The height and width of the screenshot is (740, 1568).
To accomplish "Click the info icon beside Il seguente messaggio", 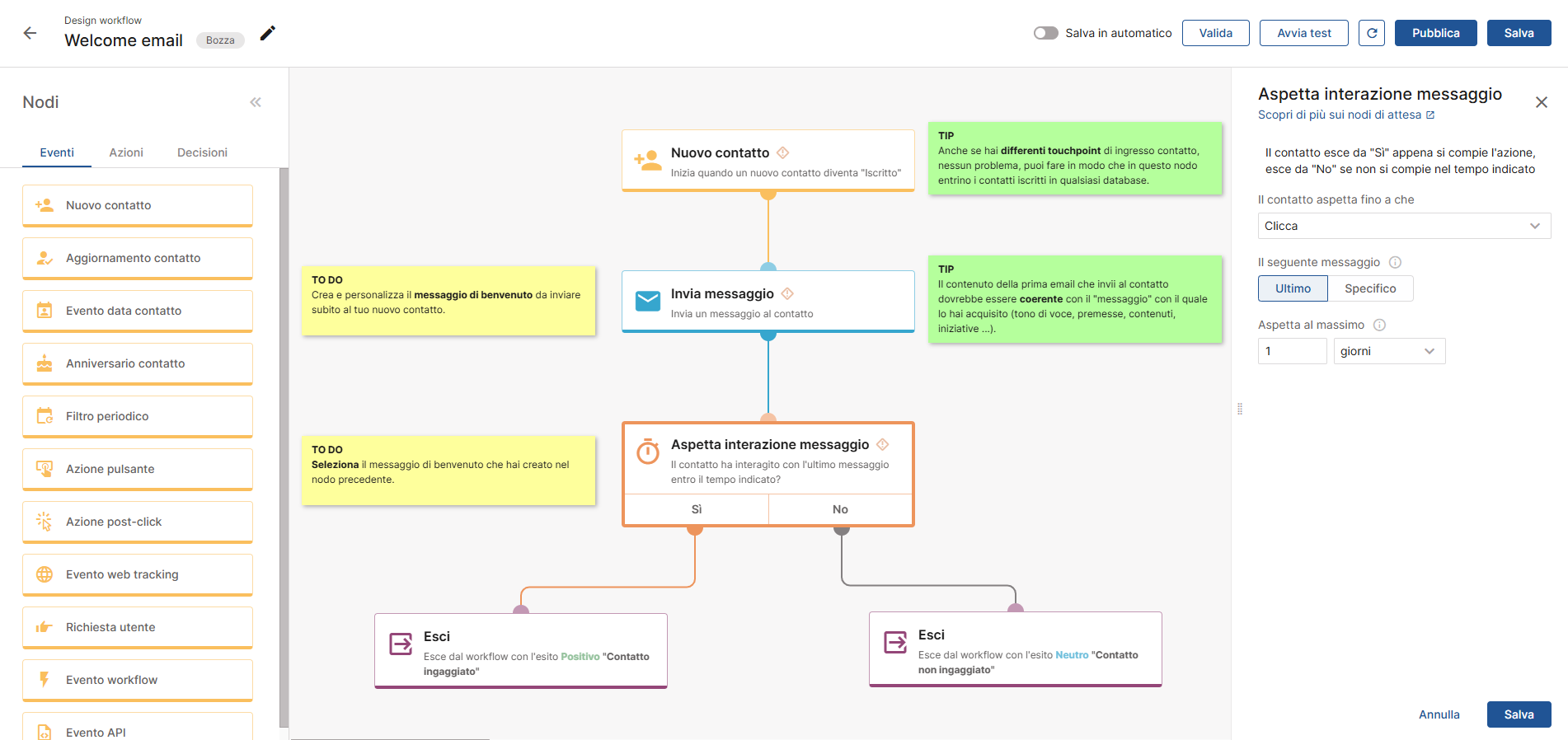I will [1395, 262].
